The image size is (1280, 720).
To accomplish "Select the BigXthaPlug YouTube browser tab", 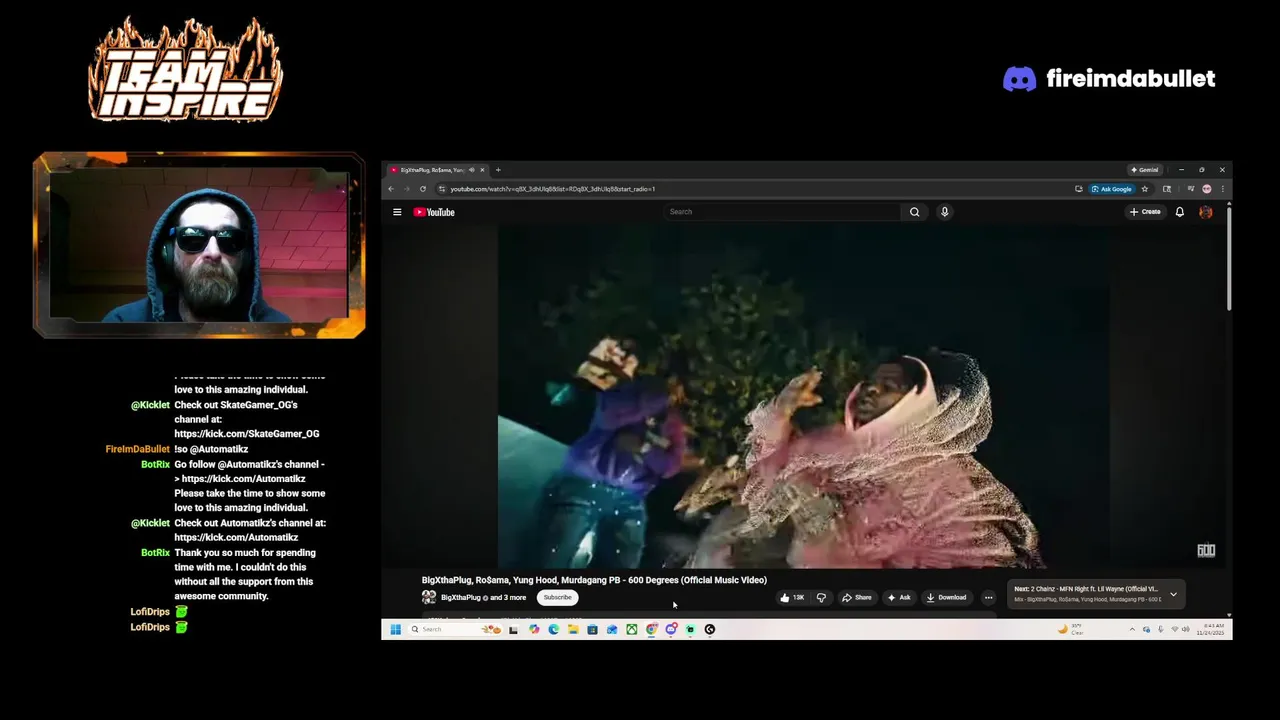I will [x=437, y=170].
